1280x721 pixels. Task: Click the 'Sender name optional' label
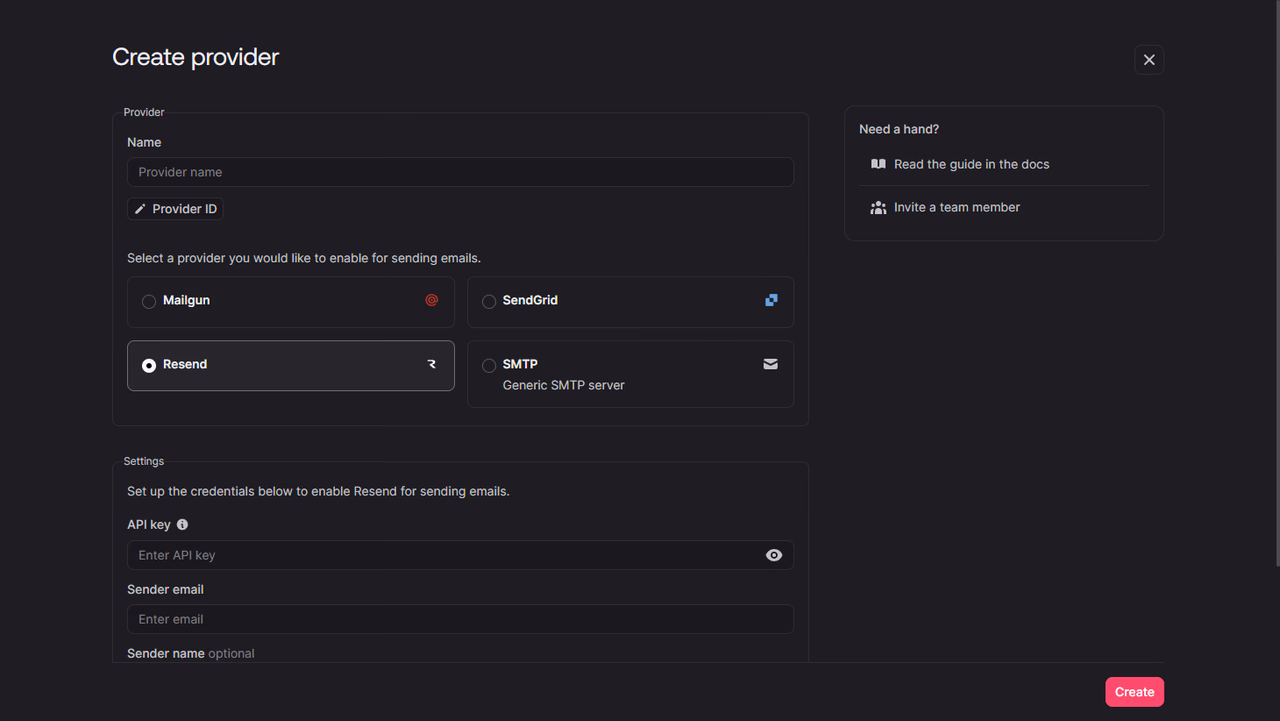coord(191,654)
